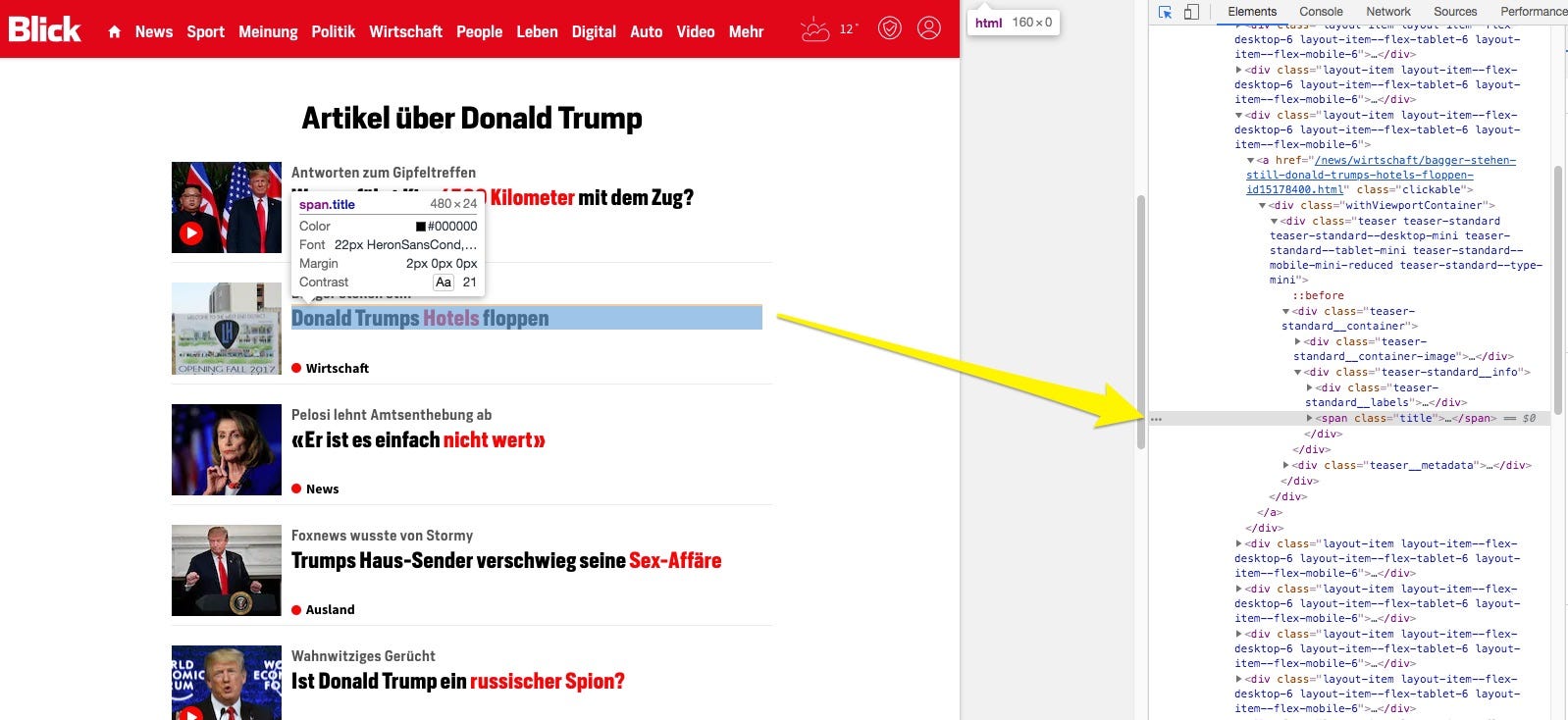Switch to the Elements tab
This screenshot has width=1568, height=720.
click(1252, 12)
